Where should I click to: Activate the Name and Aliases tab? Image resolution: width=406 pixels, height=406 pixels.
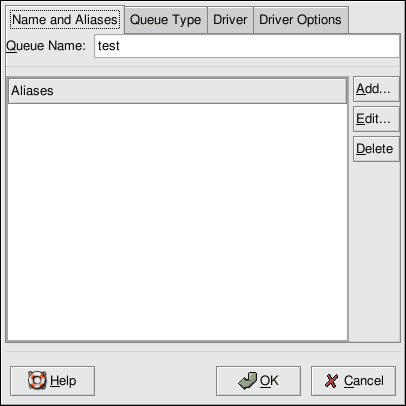[x=65, y=20]
